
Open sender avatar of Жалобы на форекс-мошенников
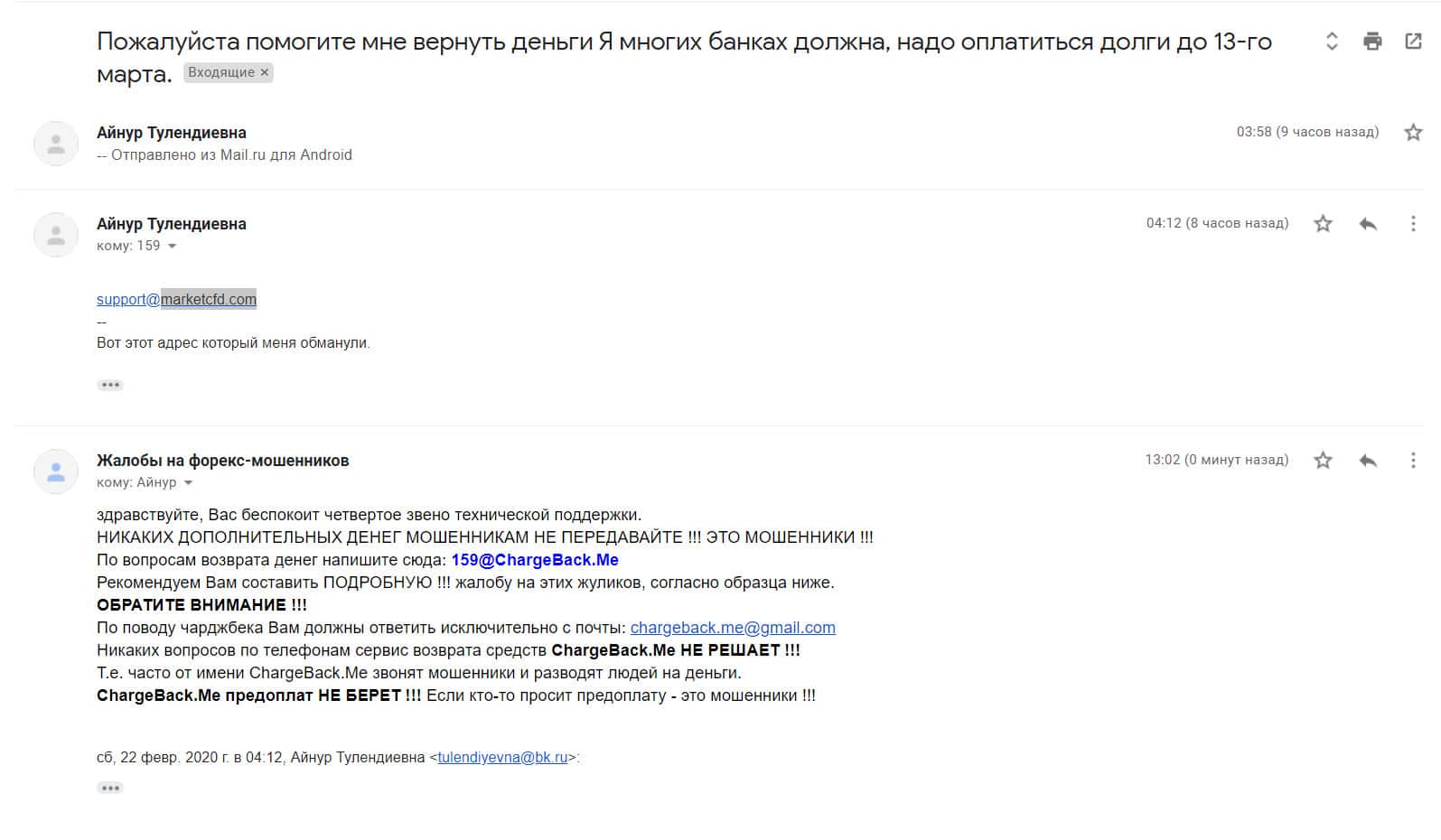tap(56, 471)
